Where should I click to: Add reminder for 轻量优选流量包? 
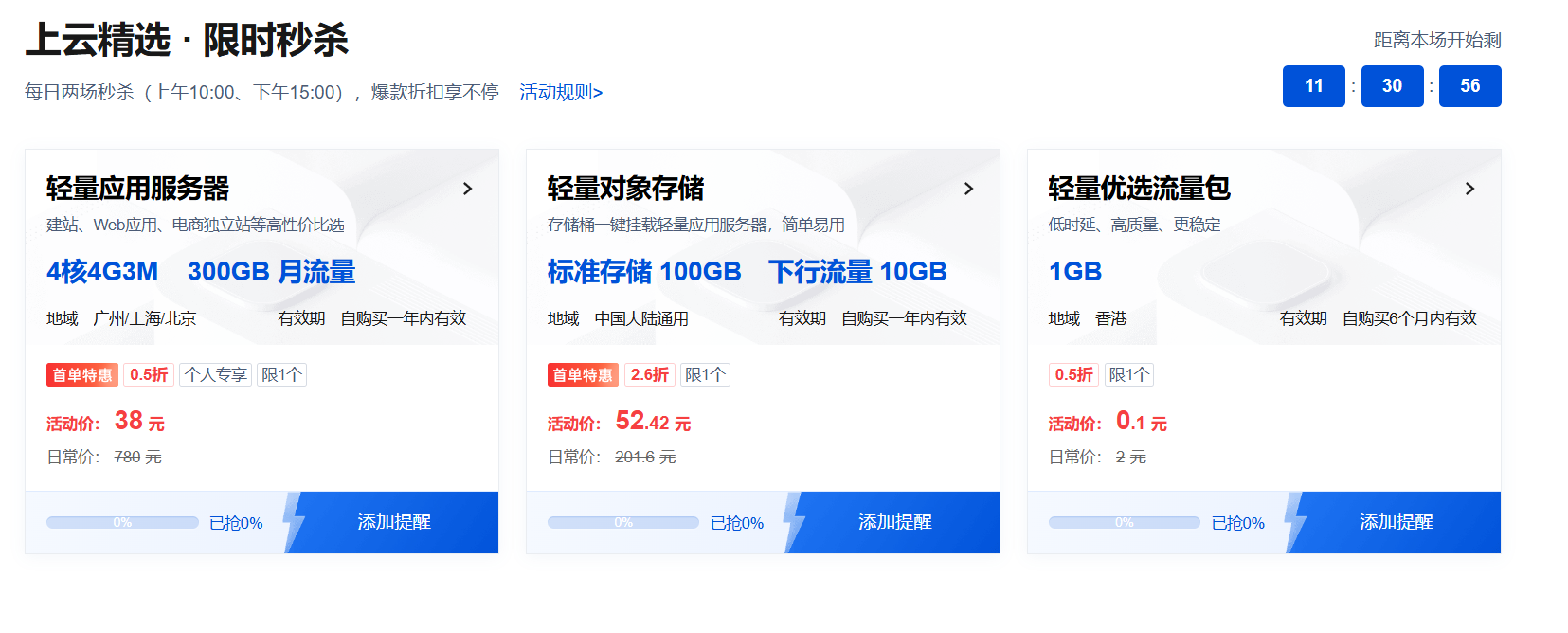tap(1396, 522)
